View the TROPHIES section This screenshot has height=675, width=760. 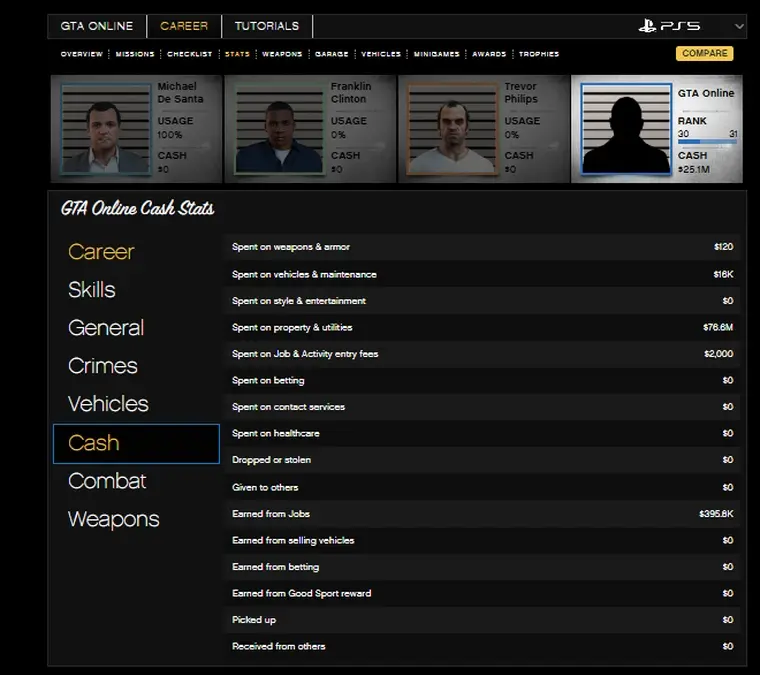point(539,54)
